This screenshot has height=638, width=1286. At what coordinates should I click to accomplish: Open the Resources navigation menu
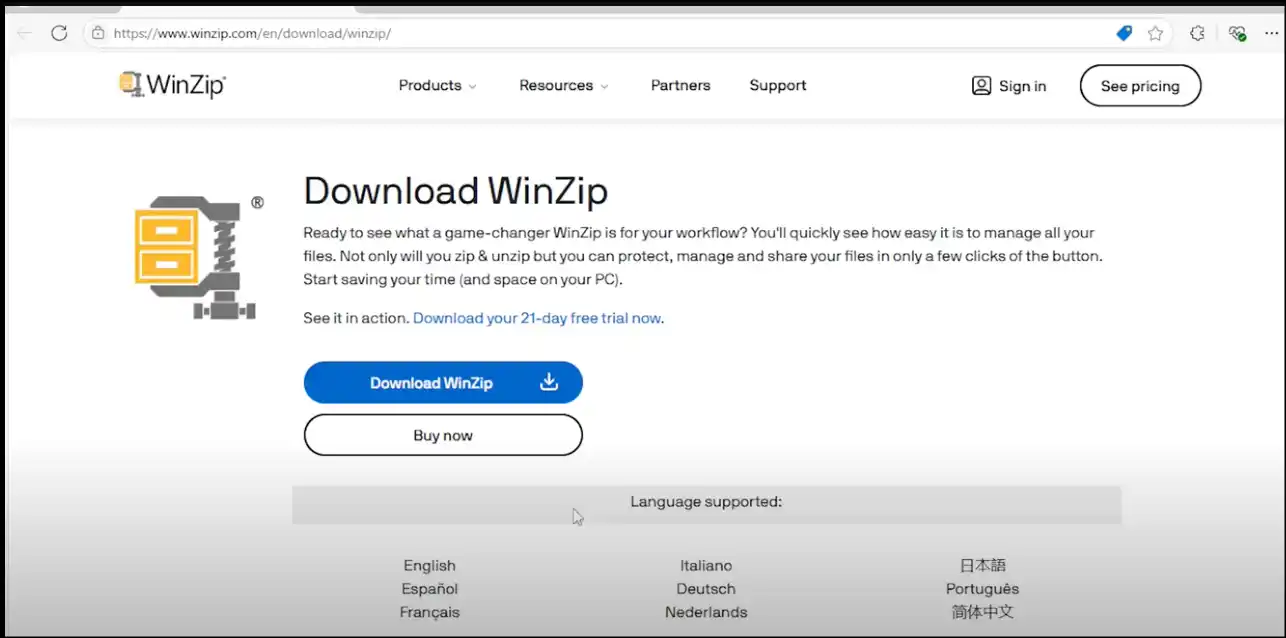coord(564,86)
